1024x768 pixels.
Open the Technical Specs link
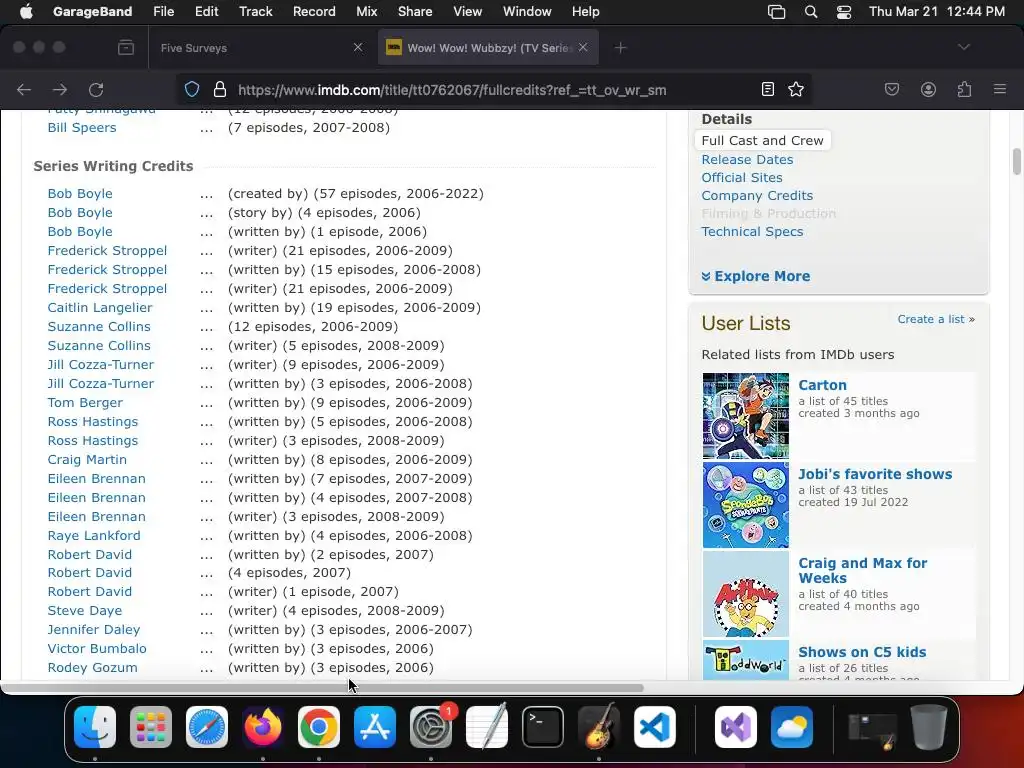pos(752,232)
